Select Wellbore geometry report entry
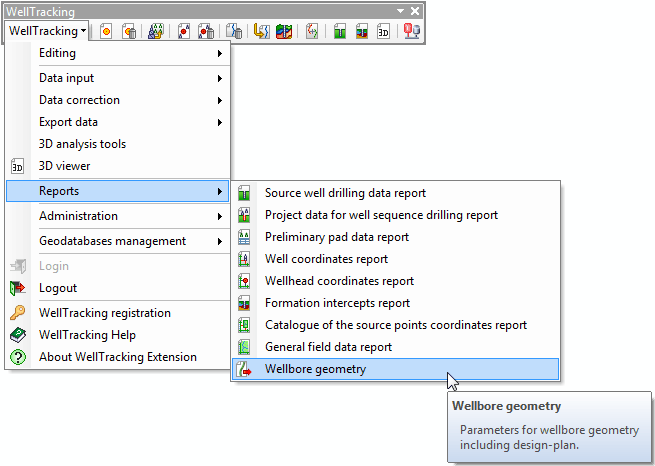 [396, 369]
